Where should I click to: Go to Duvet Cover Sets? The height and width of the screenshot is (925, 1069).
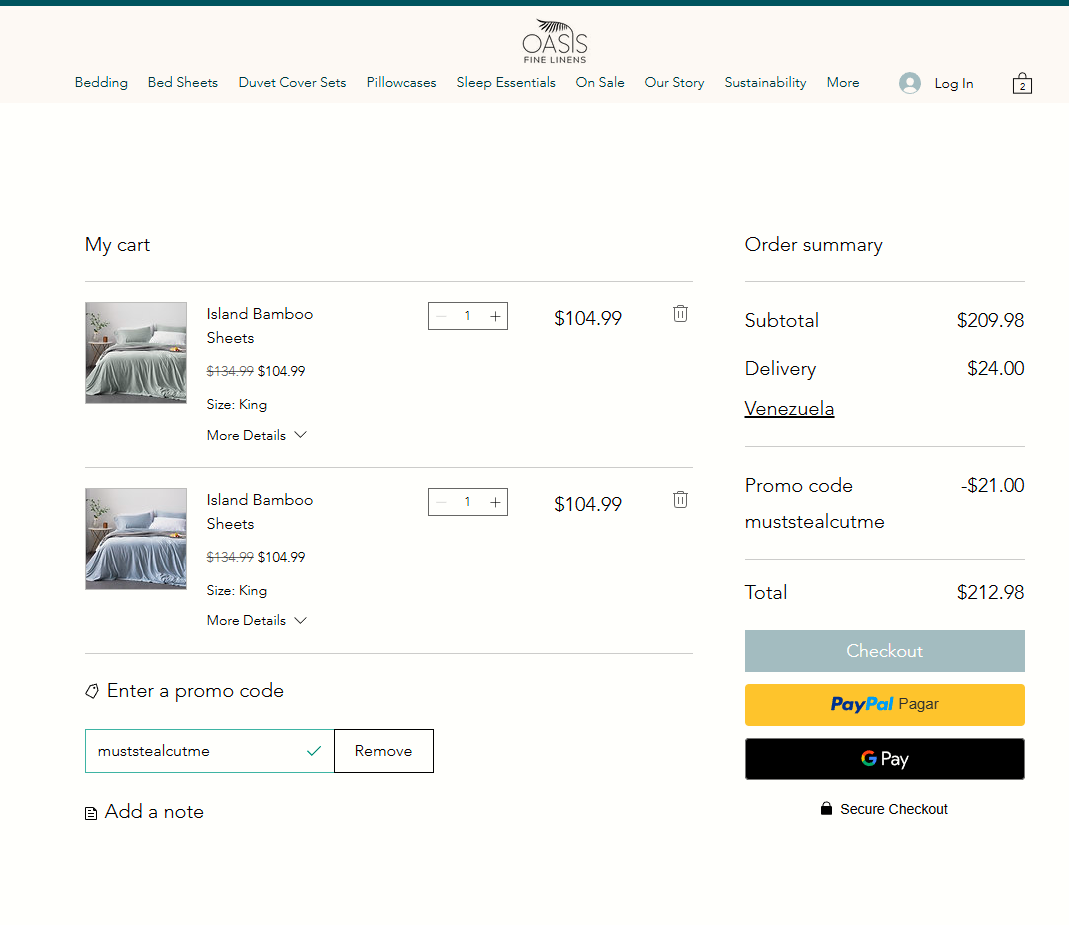coord(292,82)
